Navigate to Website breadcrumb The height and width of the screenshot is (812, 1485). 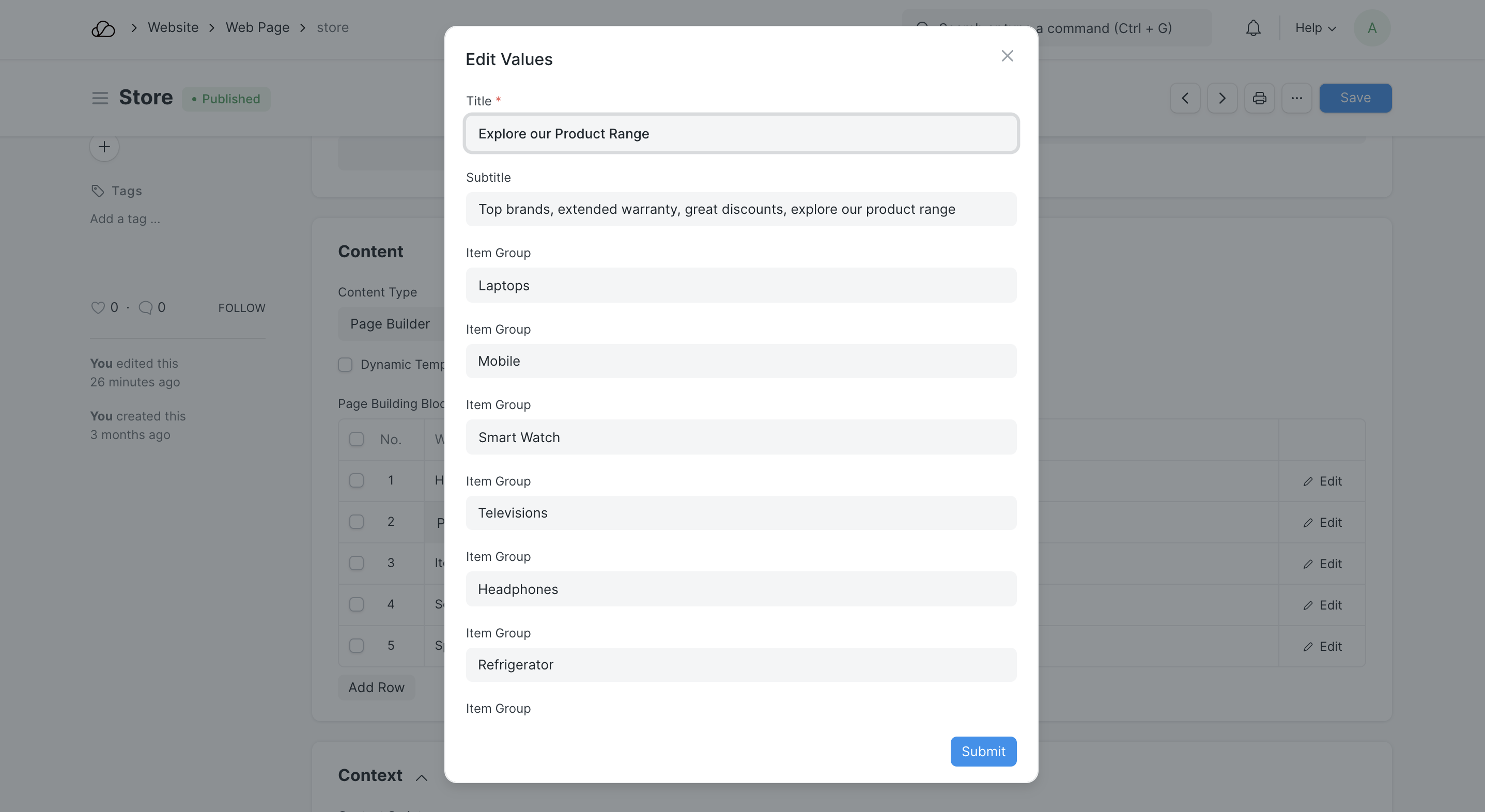[x=173, y=28]
